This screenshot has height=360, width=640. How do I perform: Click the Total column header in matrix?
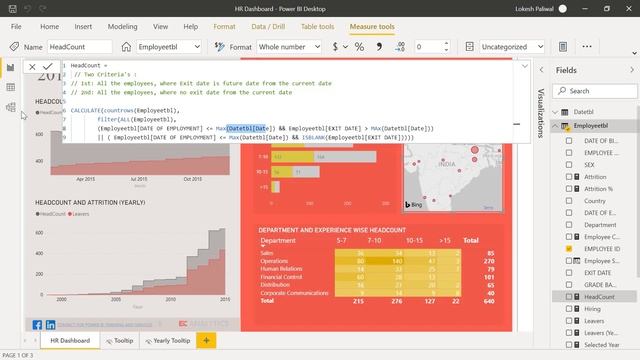(x=471, y=240)
